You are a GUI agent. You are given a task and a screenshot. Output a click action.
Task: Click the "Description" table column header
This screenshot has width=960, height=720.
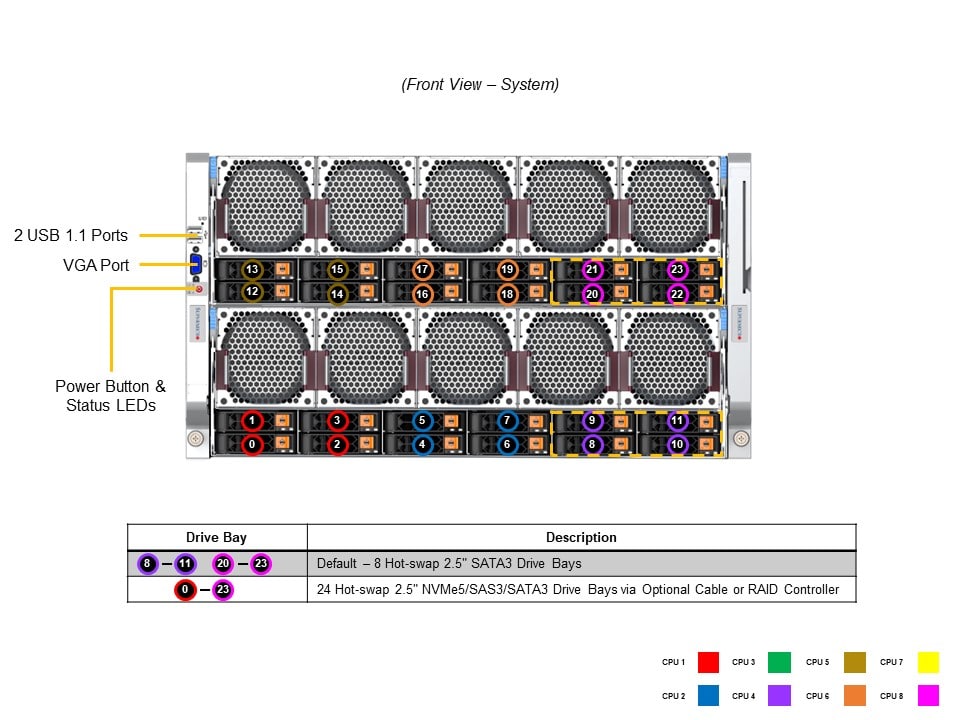coord(581,538)
